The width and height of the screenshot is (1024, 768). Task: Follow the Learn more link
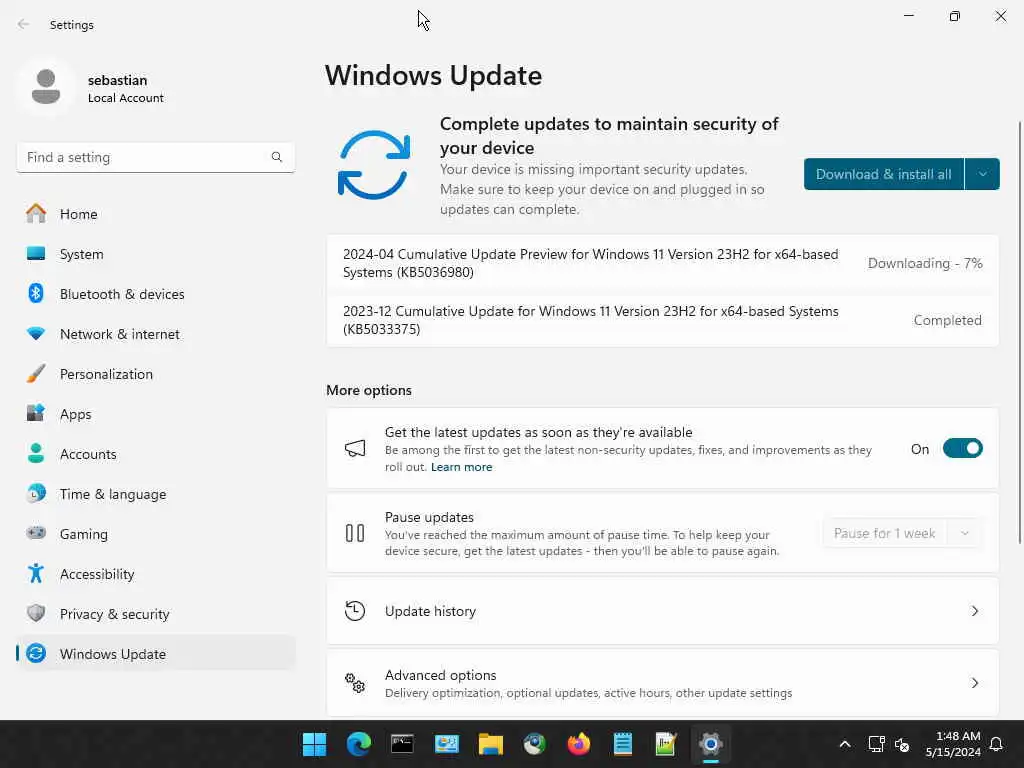[461, 467]
